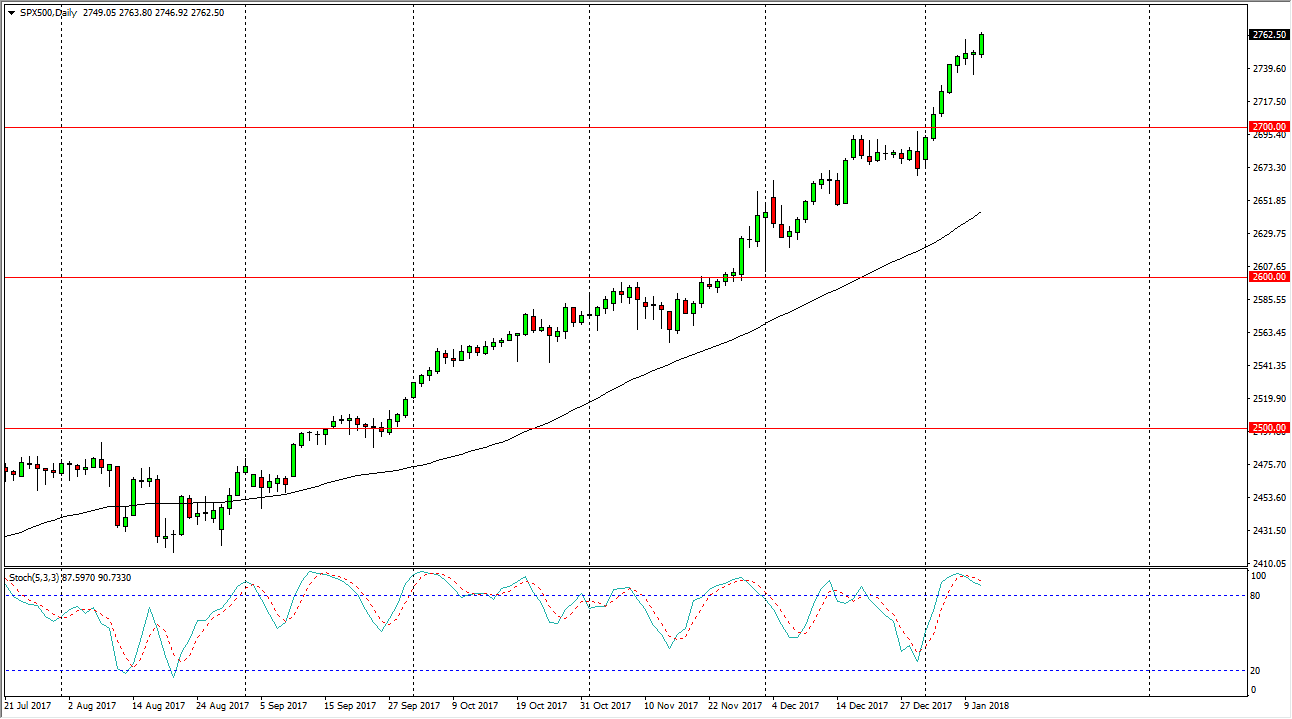Click the 9 Jan 2018 date label

point(987,706)
